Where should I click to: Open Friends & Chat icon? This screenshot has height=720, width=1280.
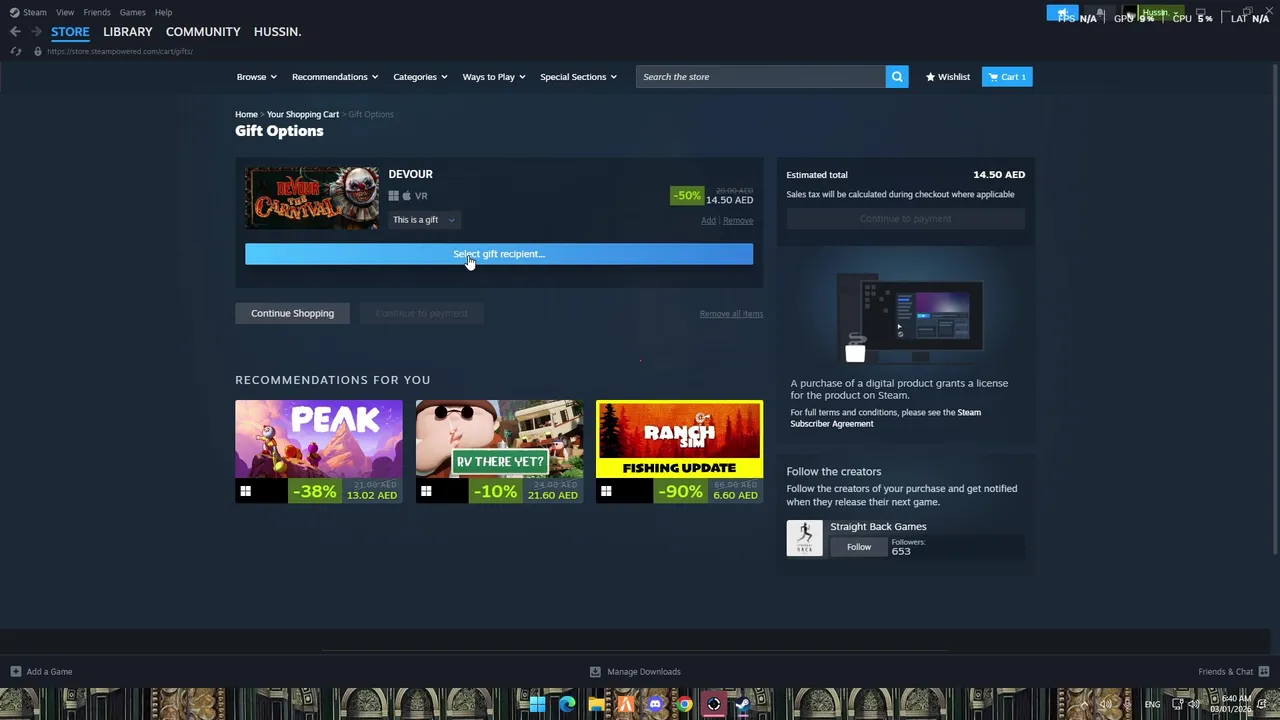pyautogui.click(x=1263, y=672)
